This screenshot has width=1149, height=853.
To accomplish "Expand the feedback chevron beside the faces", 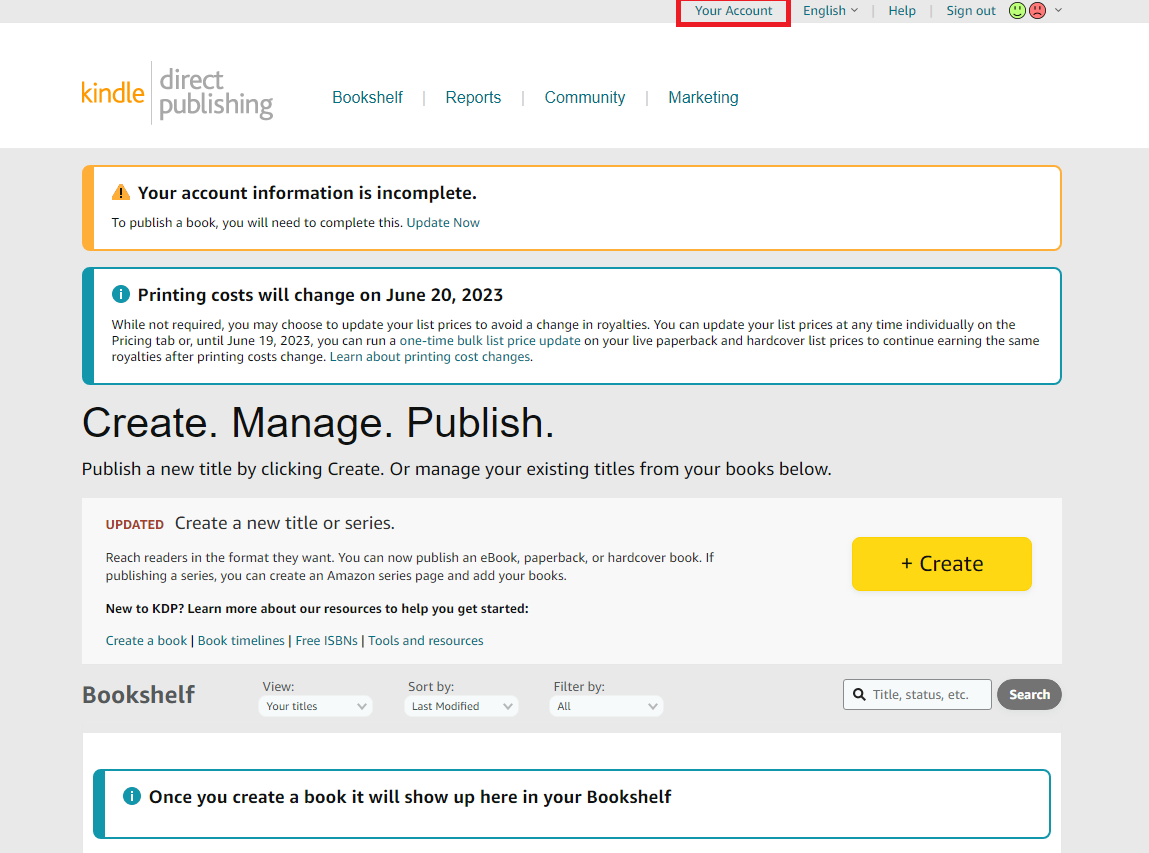I will [x=1058, y=10].
